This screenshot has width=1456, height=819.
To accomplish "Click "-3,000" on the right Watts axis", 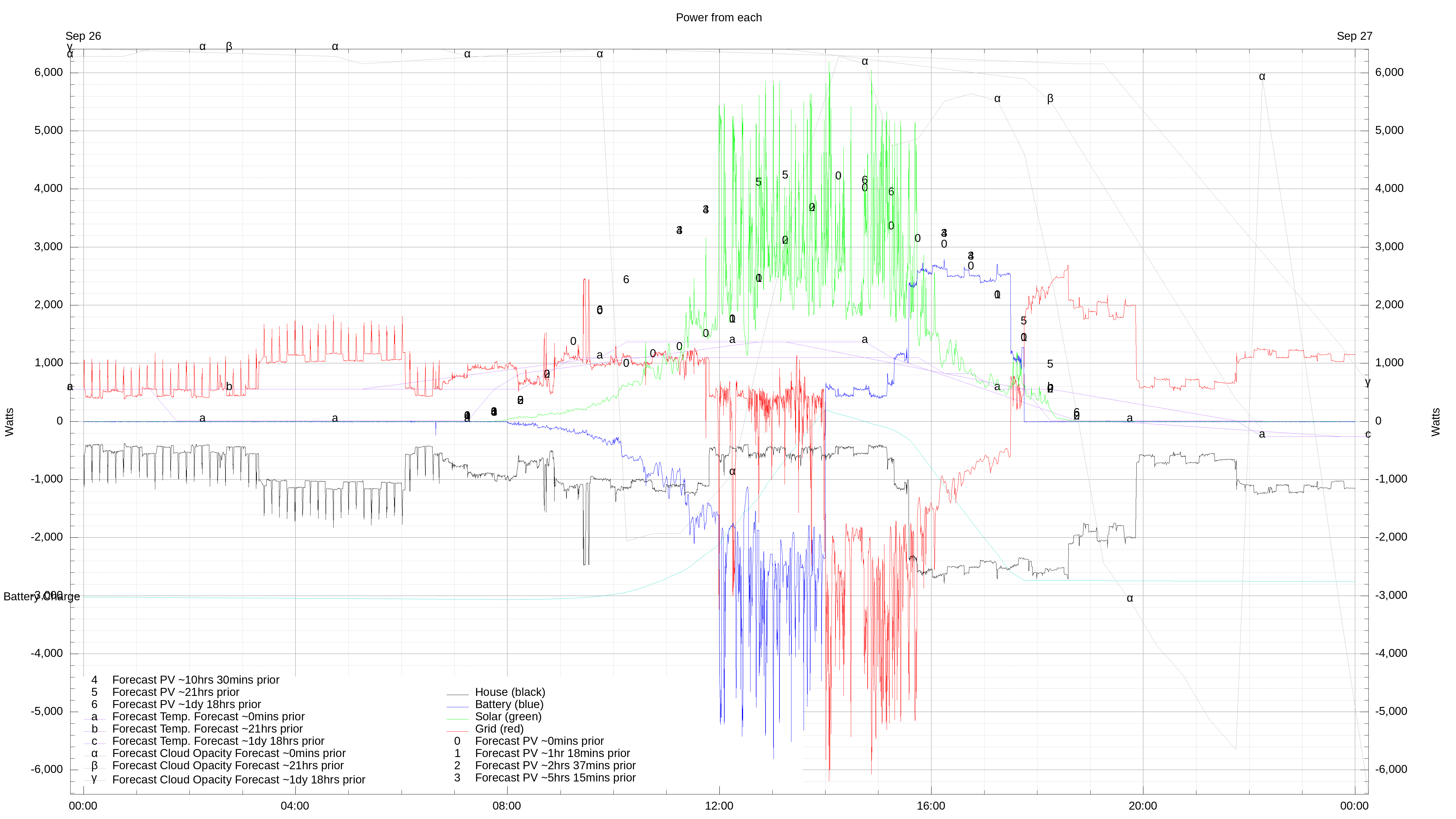I will click(1391, 596).
